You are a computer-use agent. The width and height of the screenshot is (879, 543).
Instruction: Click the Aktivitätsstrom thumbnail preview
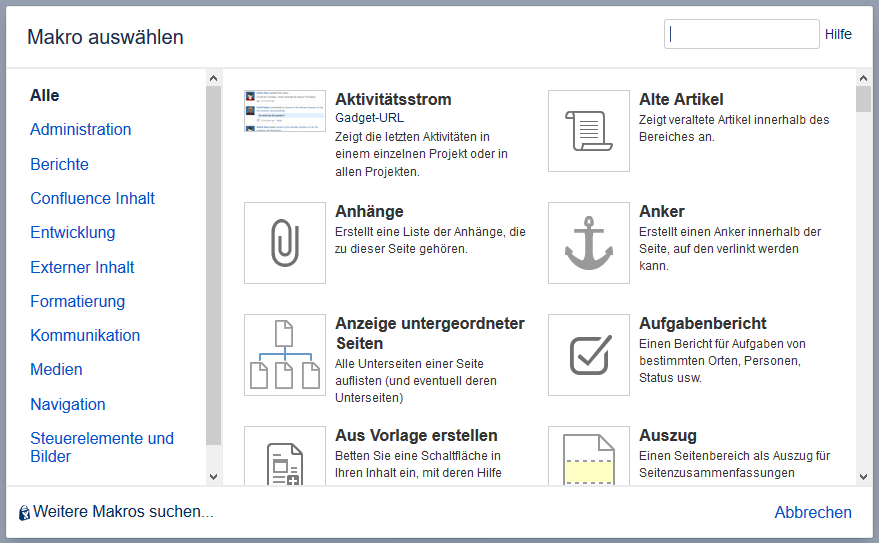[x=285, y=111]
